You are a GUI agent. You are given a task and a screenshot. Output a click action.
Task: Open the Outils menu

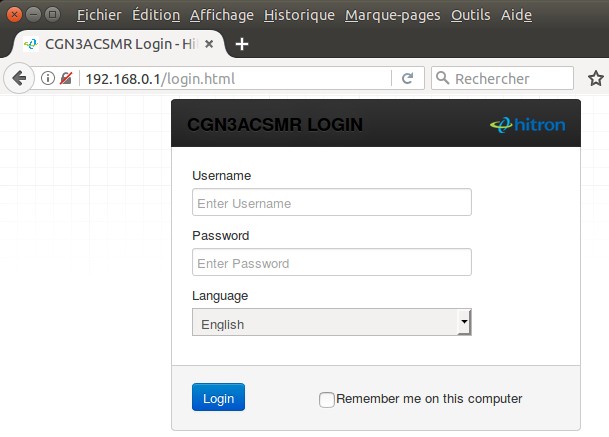coord(470,15)
